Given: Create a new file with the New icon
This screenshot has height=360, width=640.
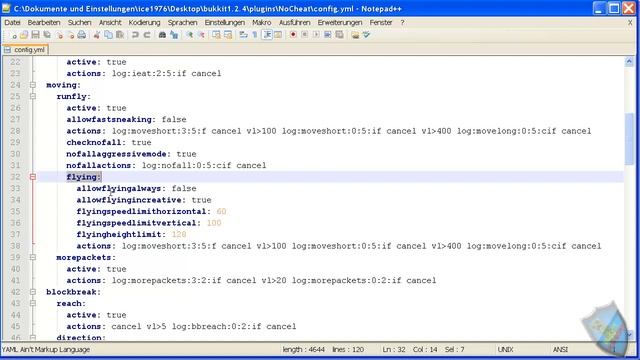Looking at the screenshot, I should (13, 35).
